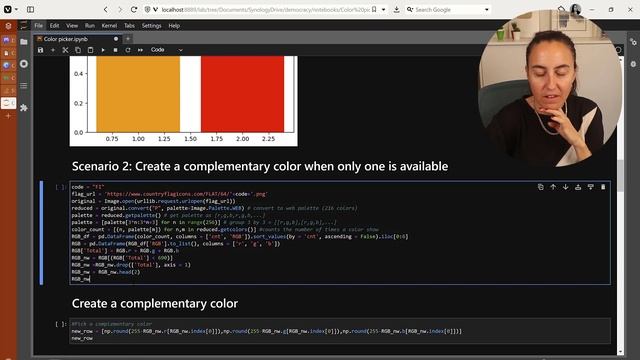Viewport: 640px width, 360px height.
Task: Open the new tab plus in Vivaldi tab bar
Action: 8,116
